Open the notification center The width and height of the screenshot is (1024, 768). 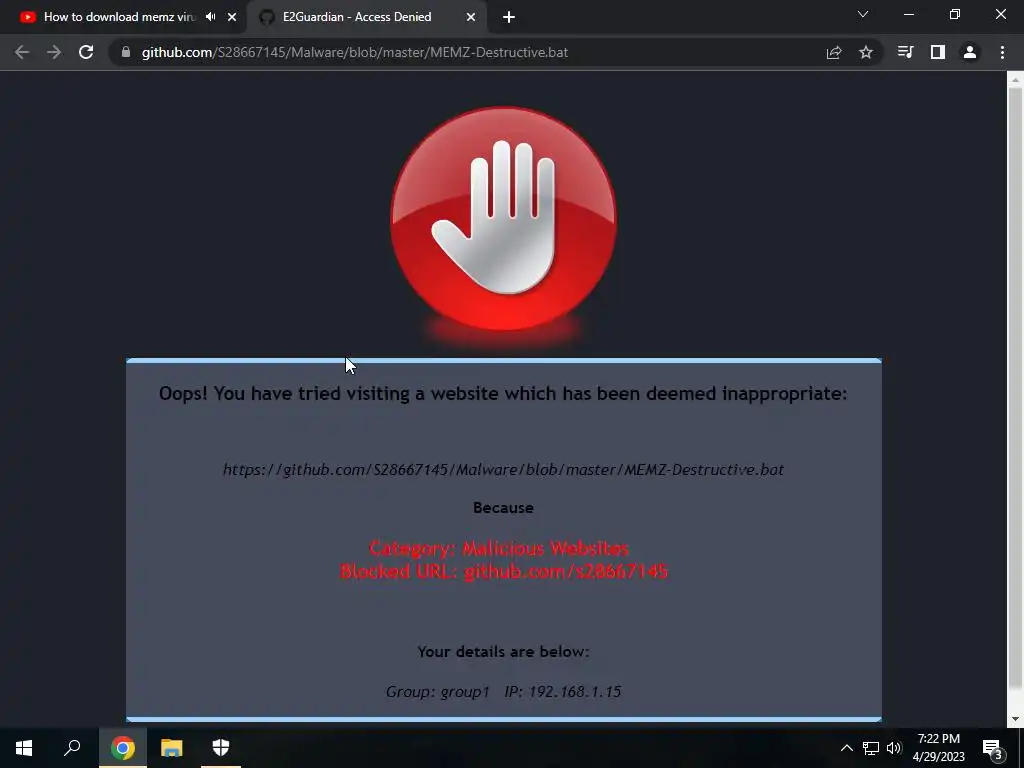pyautogui.click(x=993, y=748)
